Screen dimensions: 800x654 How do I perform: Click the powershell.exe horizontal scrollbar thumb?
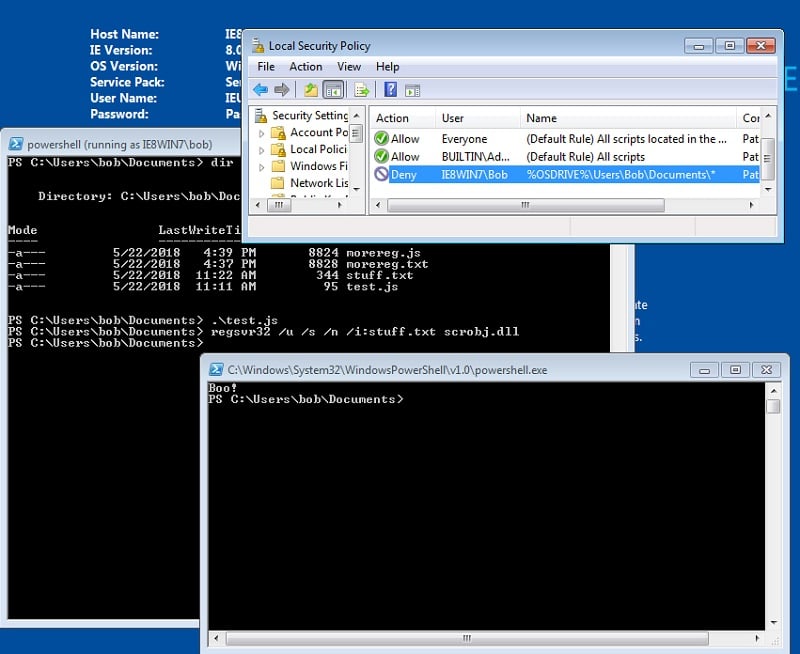click(467, 638)
